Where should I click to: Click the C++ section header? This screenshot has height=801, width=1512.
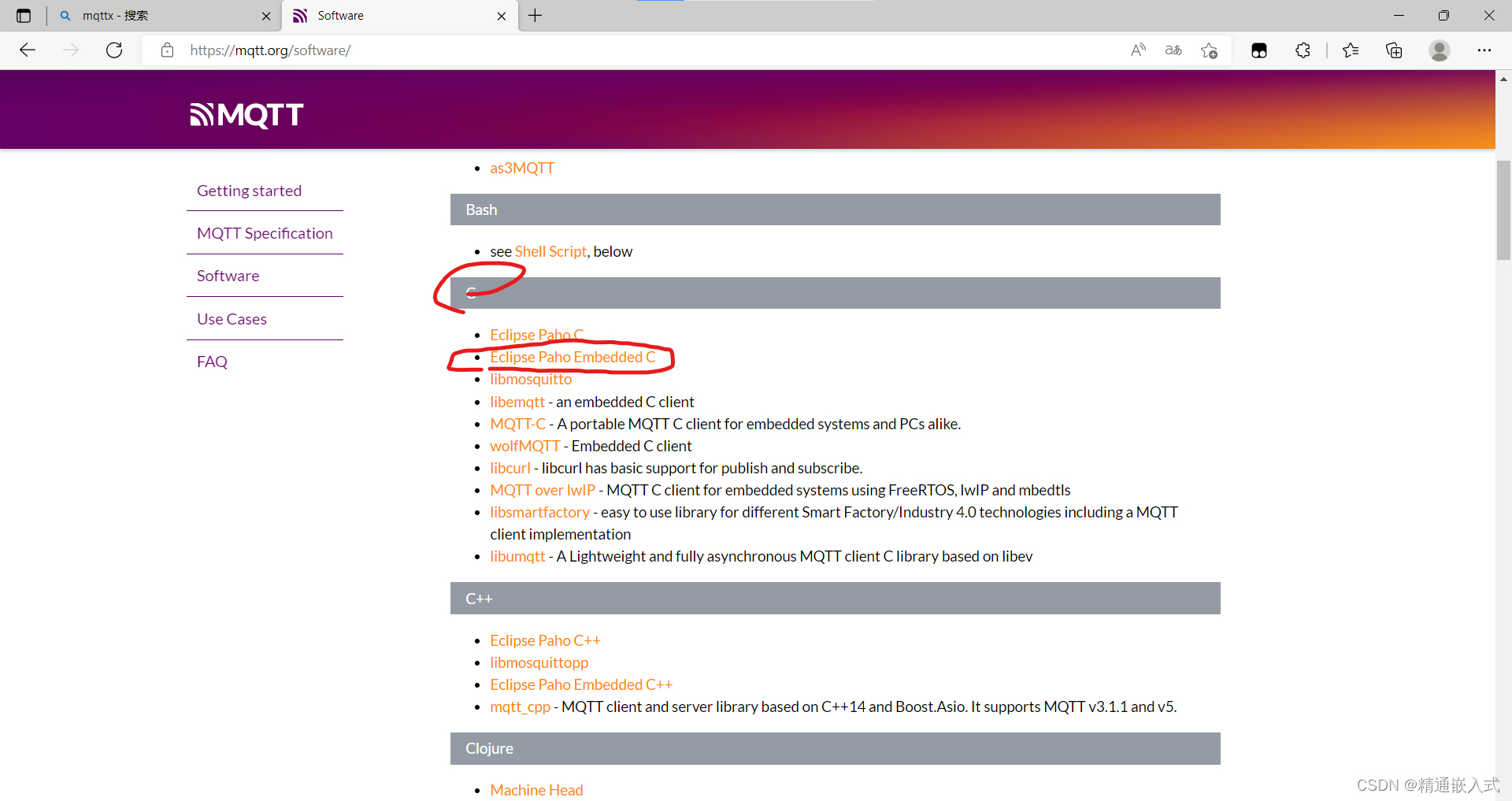point(835,599)
